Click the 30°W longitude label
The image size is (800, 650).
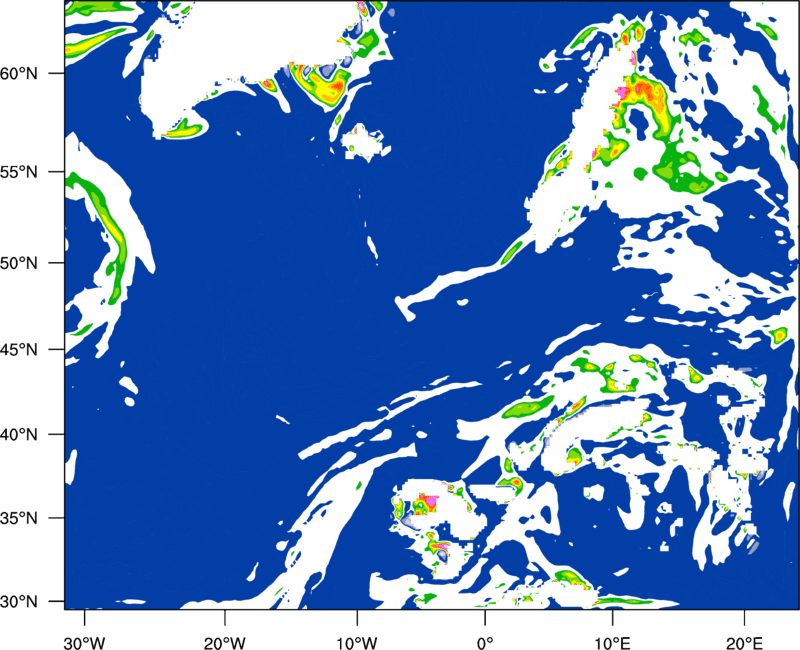84,643
